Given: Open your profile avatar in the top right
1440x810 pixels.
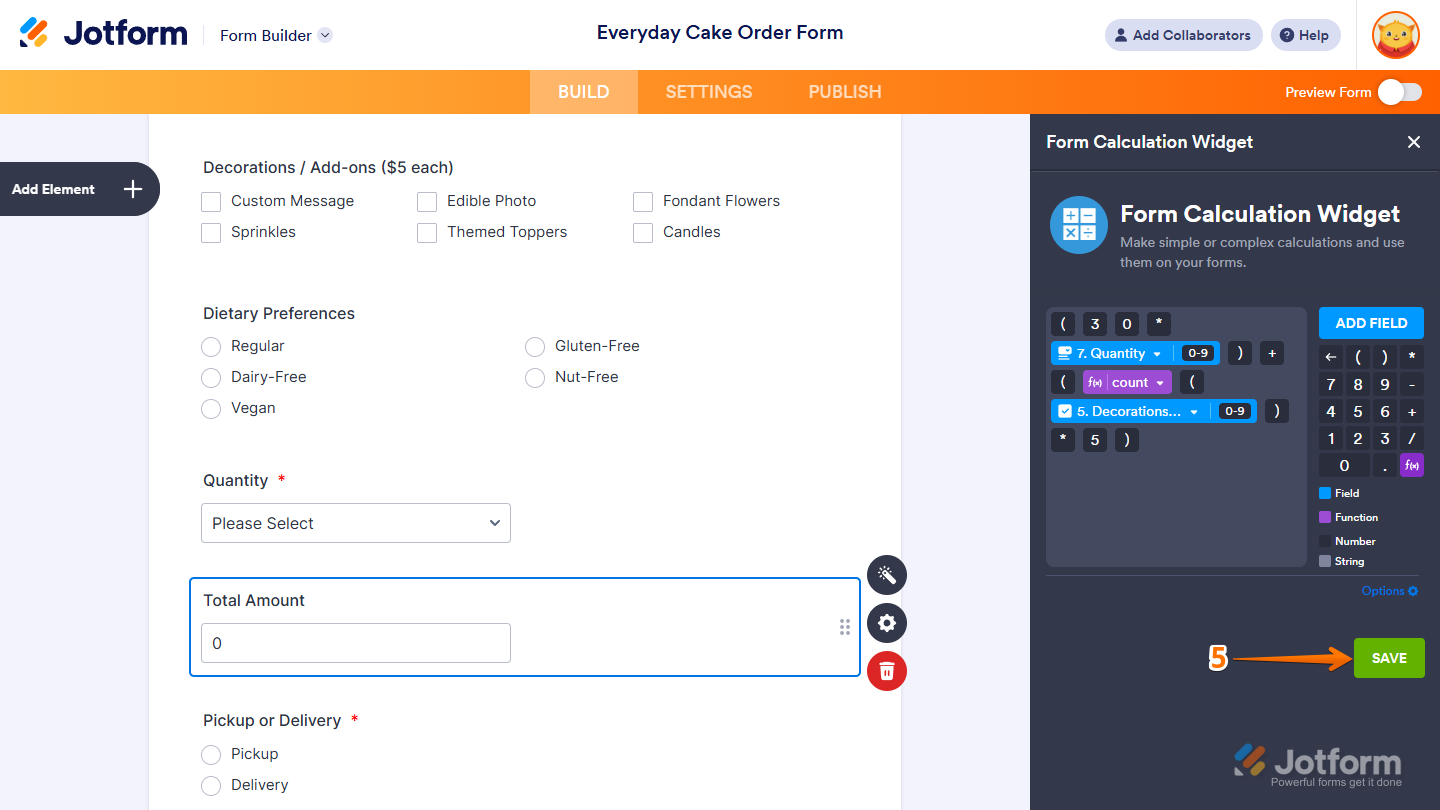Looking at the screenshot, I should click(1395, 35).
